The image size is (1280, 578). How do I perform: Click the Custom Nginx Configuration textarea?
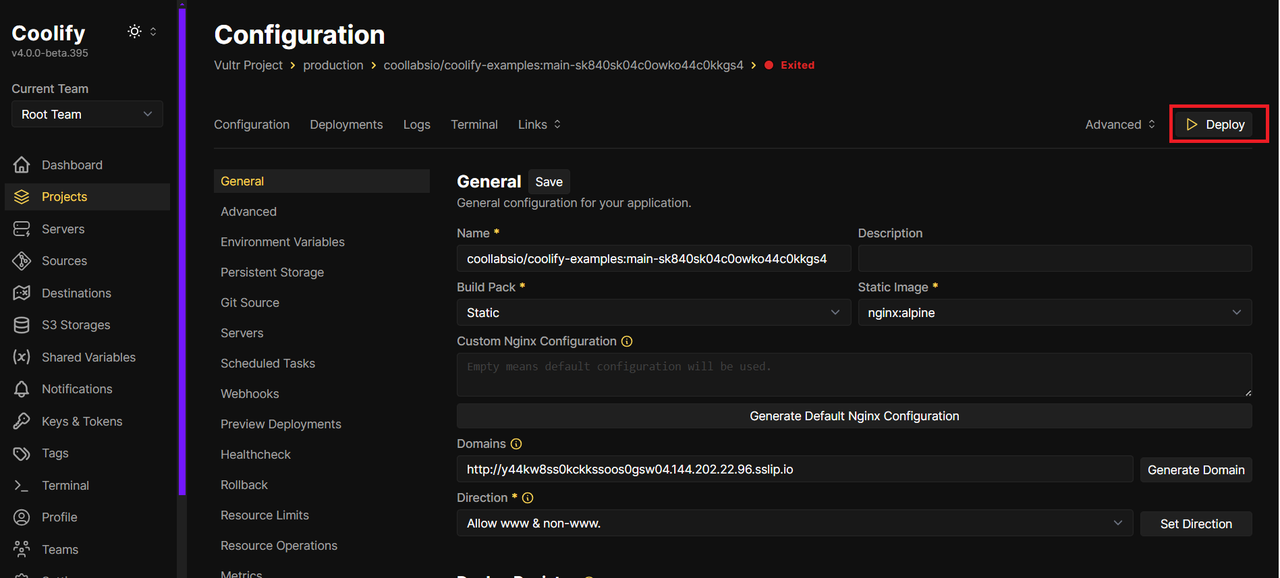tap(854, 375)
